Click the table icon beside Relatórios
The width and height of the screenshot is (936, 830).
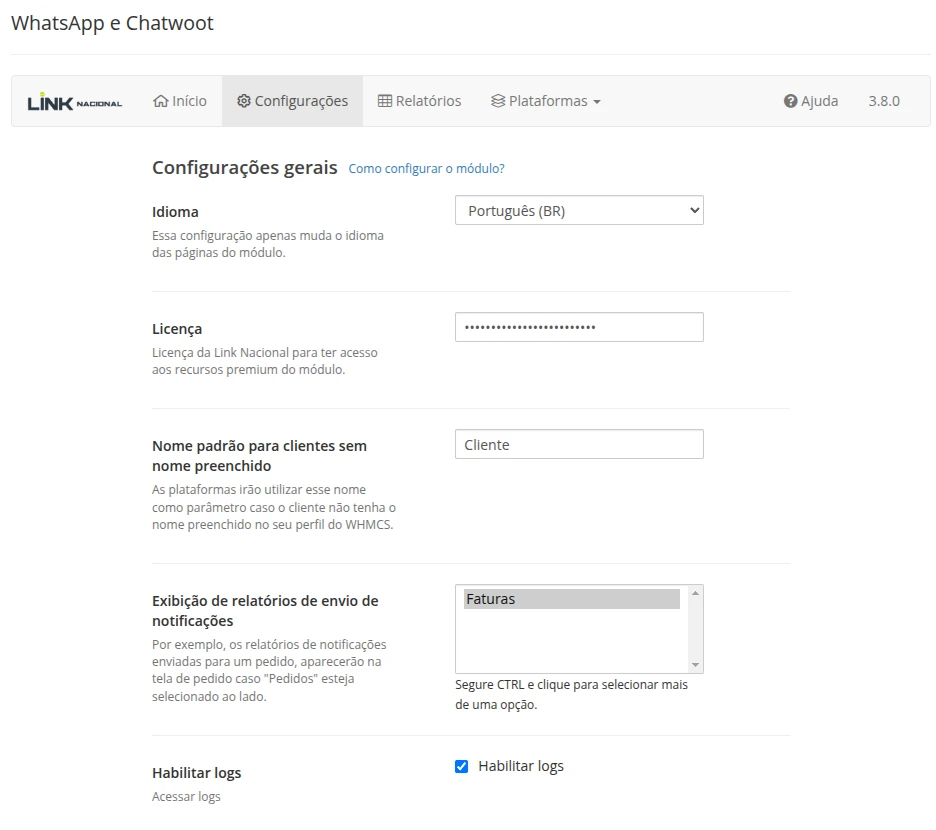coord(384,101)
